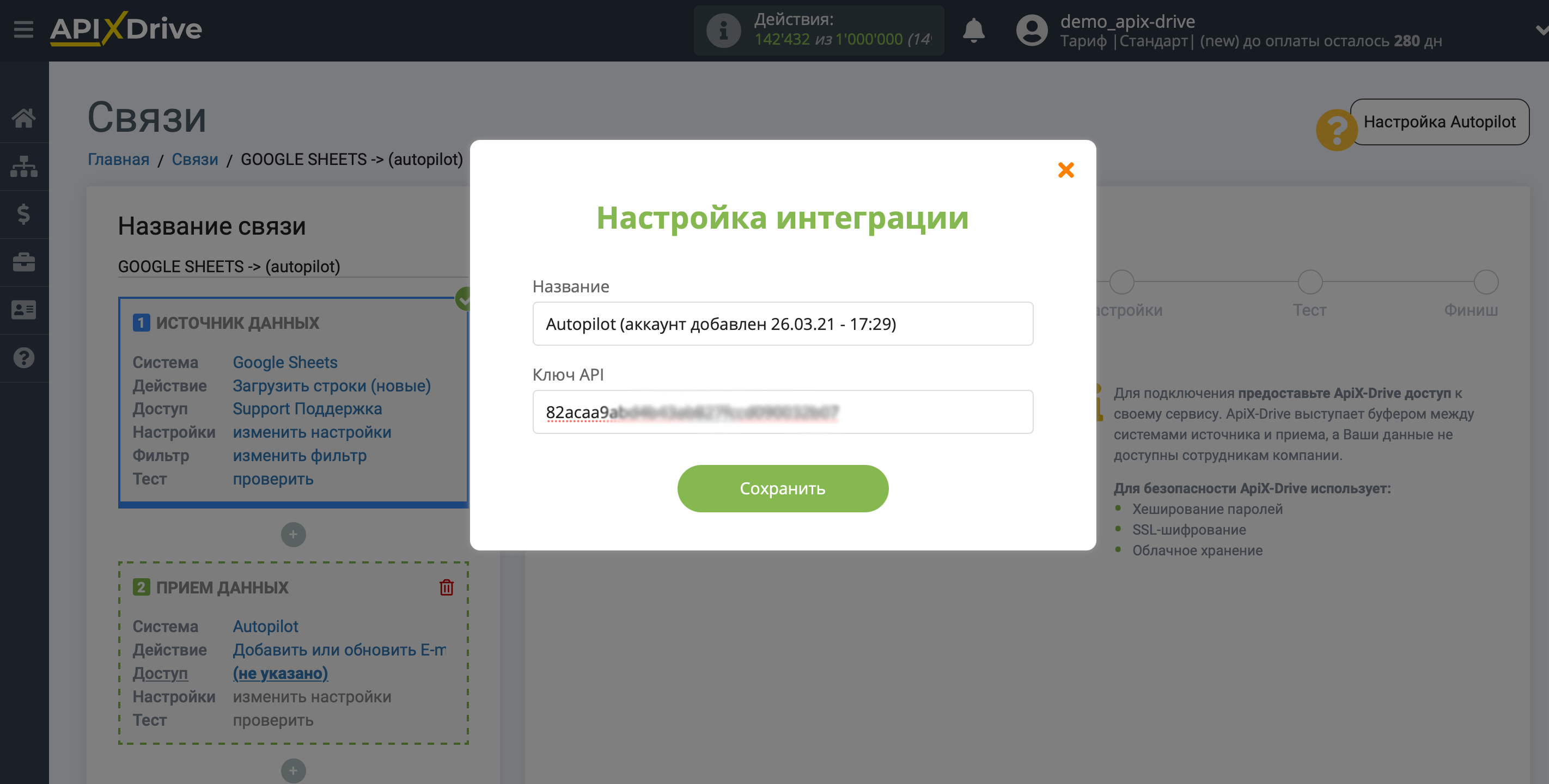Open the connections sitemap sidebar icon
The image size is (1549, 784).
[24, 167]
